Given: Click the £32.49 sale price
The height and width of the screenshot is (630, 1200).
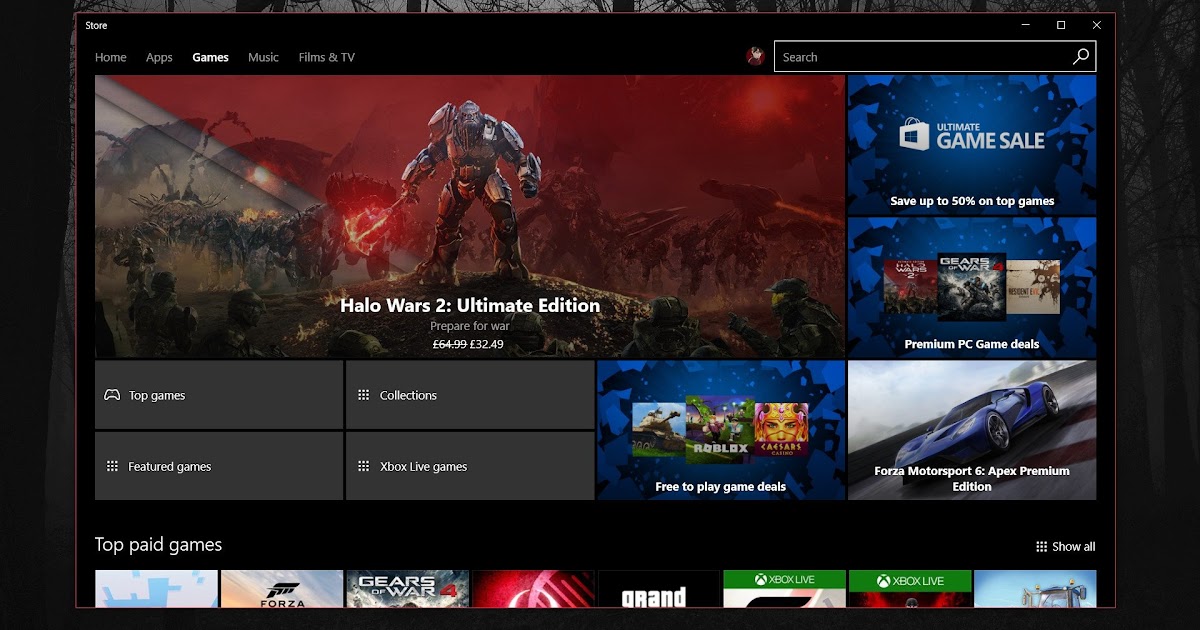Looking at the screenshot, I should (x=487, y=344).
